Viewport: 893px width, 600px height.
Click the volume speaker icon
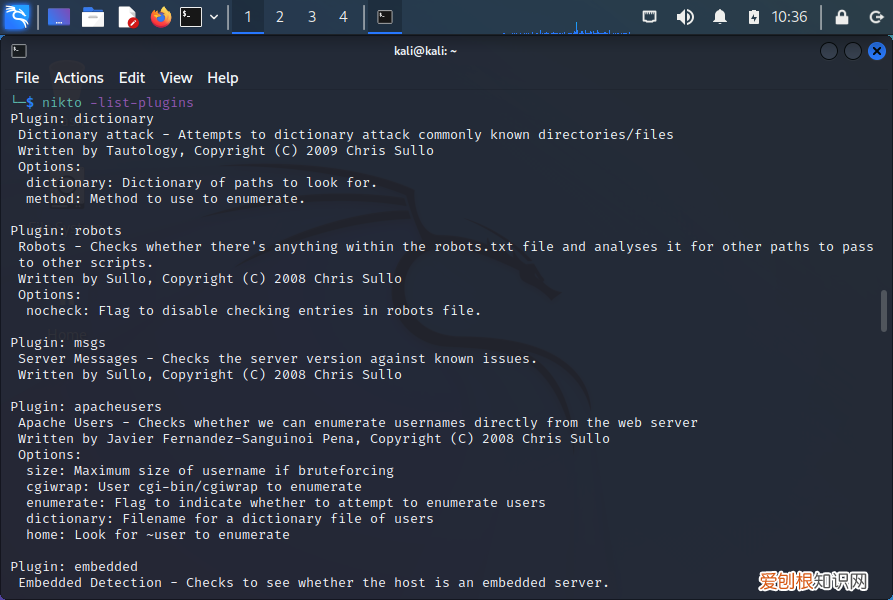coord(685,17)
